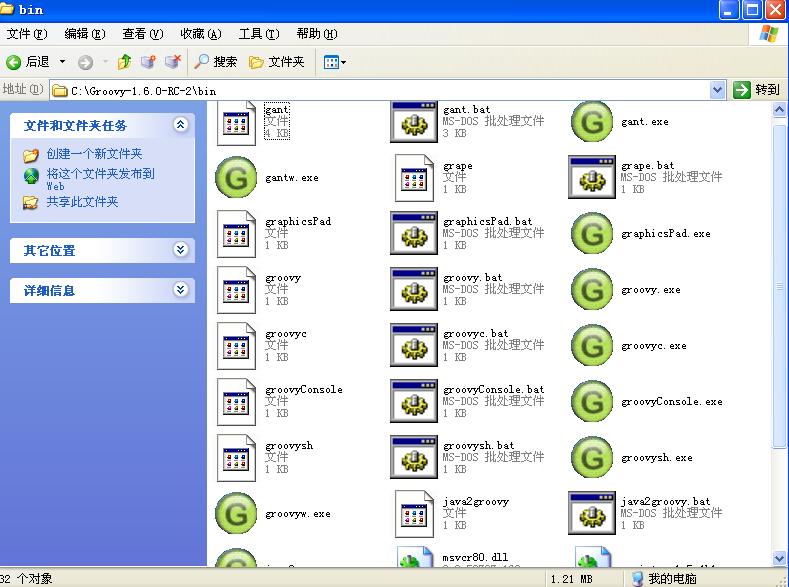Click the 搜索 search button
Image resolution: width=789 pixels, height=587 pixels.
[215, 62]
